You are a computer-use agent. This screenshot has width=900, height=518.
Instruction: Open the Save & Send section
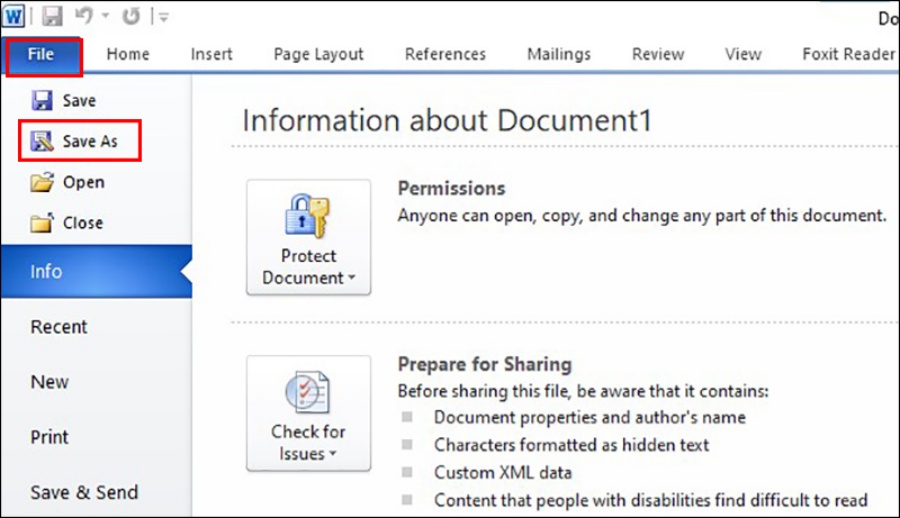tap(84, 492)
